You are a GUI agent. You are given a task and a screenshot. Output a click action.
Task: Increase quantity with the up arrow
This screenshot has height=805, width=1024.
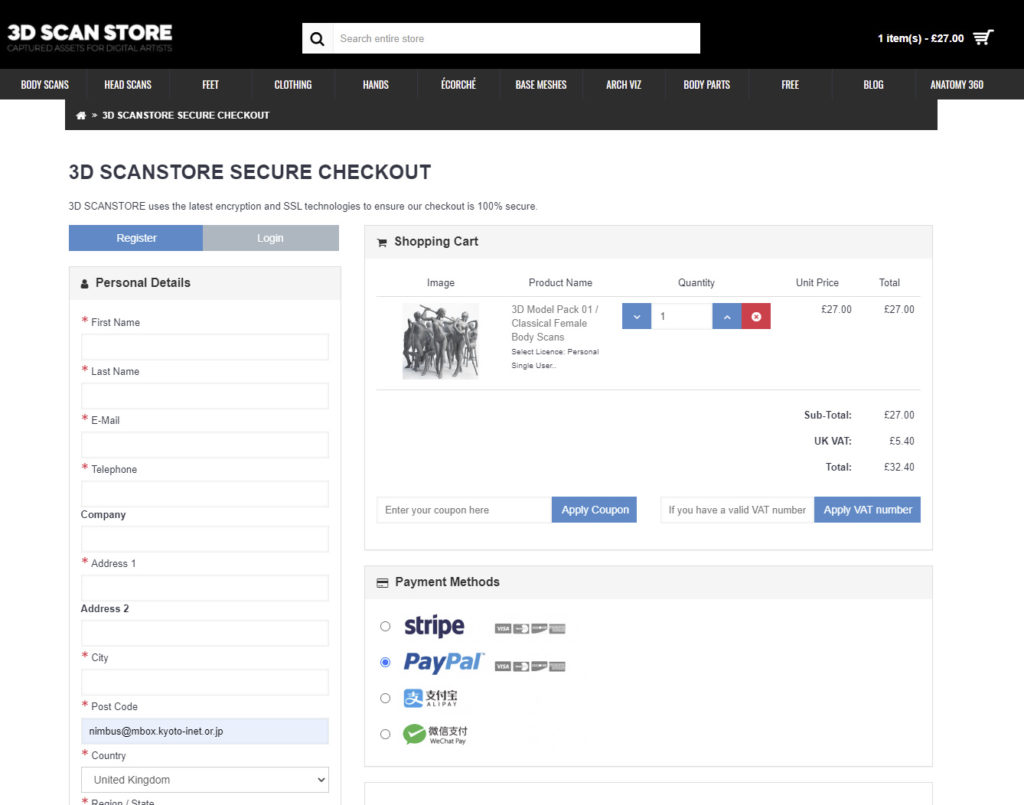727,317
